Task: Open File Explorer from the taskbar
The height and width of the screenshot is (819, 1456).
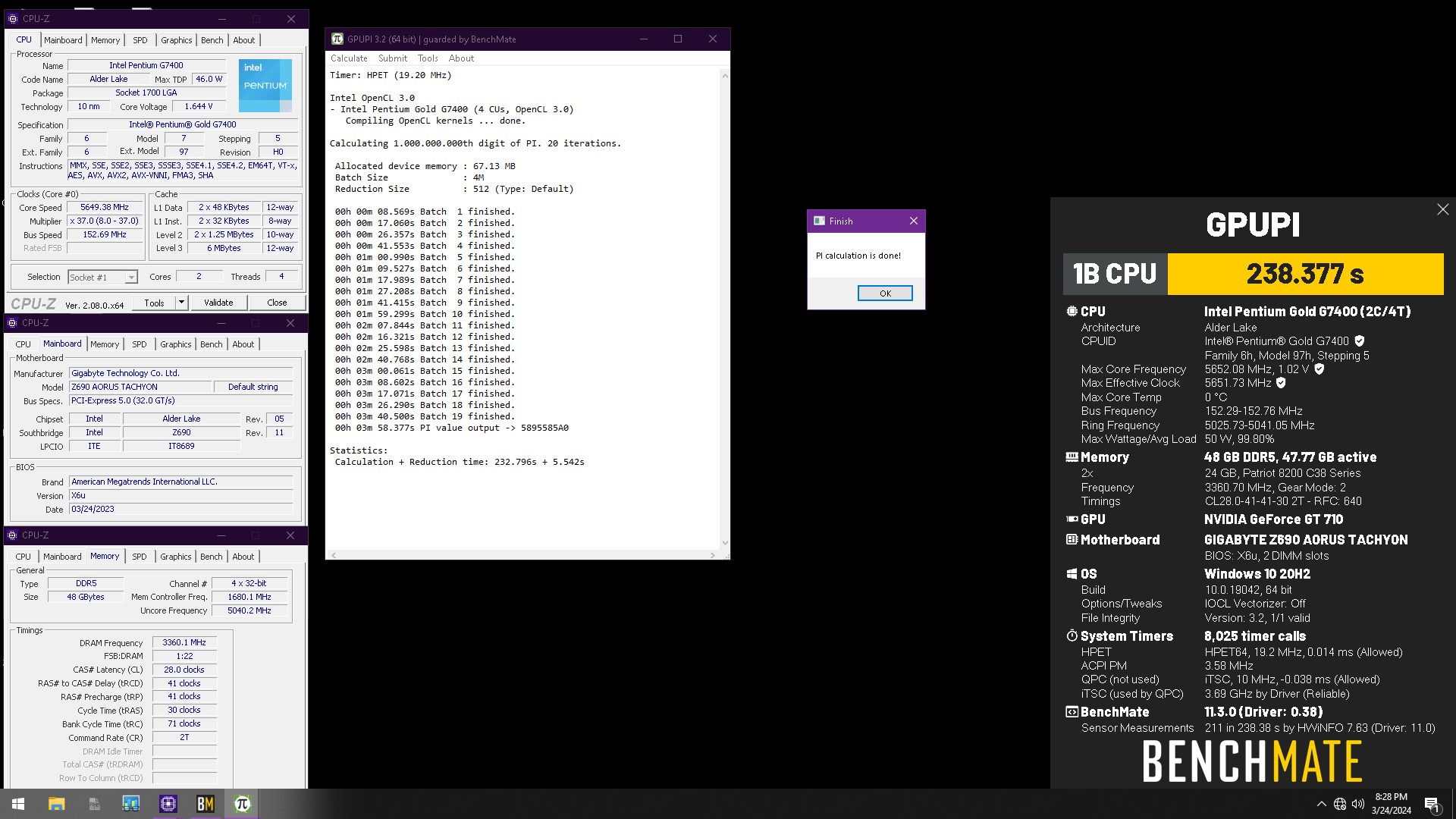Action: pos(56,804)
